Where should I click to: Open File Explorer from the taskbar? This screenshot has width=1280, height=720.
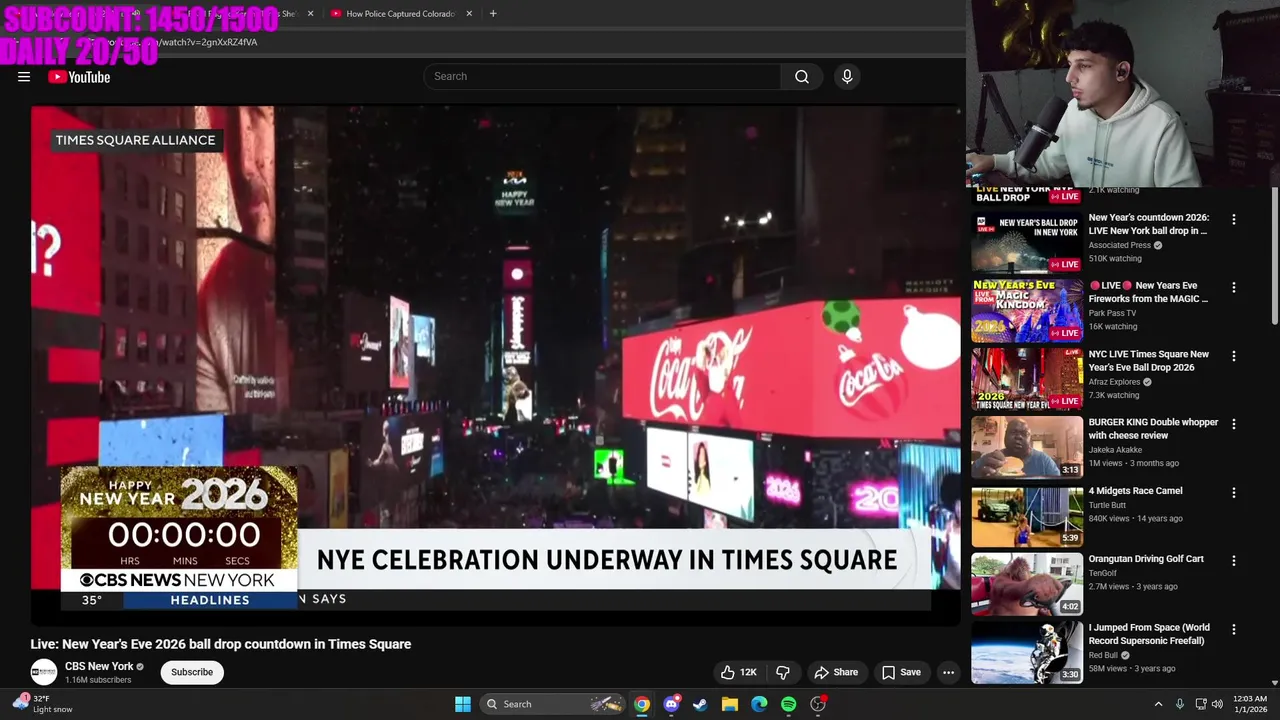click(730, 704)
